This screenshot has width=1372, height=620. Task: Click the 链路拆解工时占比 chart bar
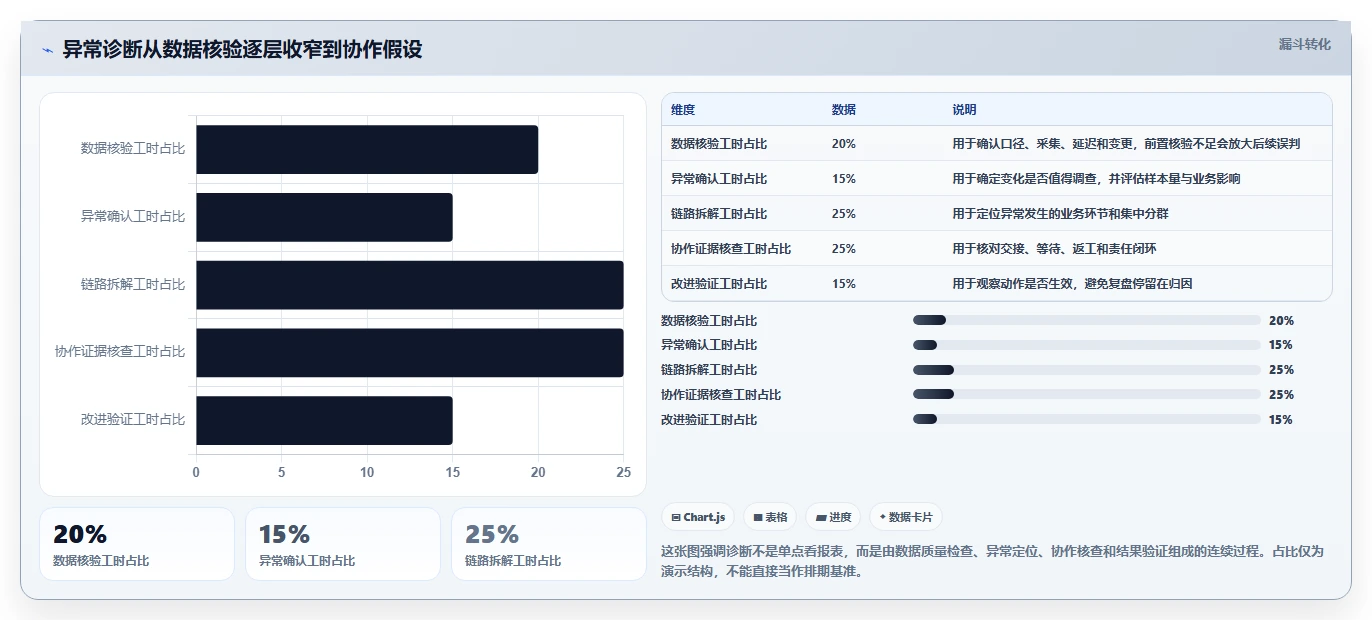[x=410, y=285]
